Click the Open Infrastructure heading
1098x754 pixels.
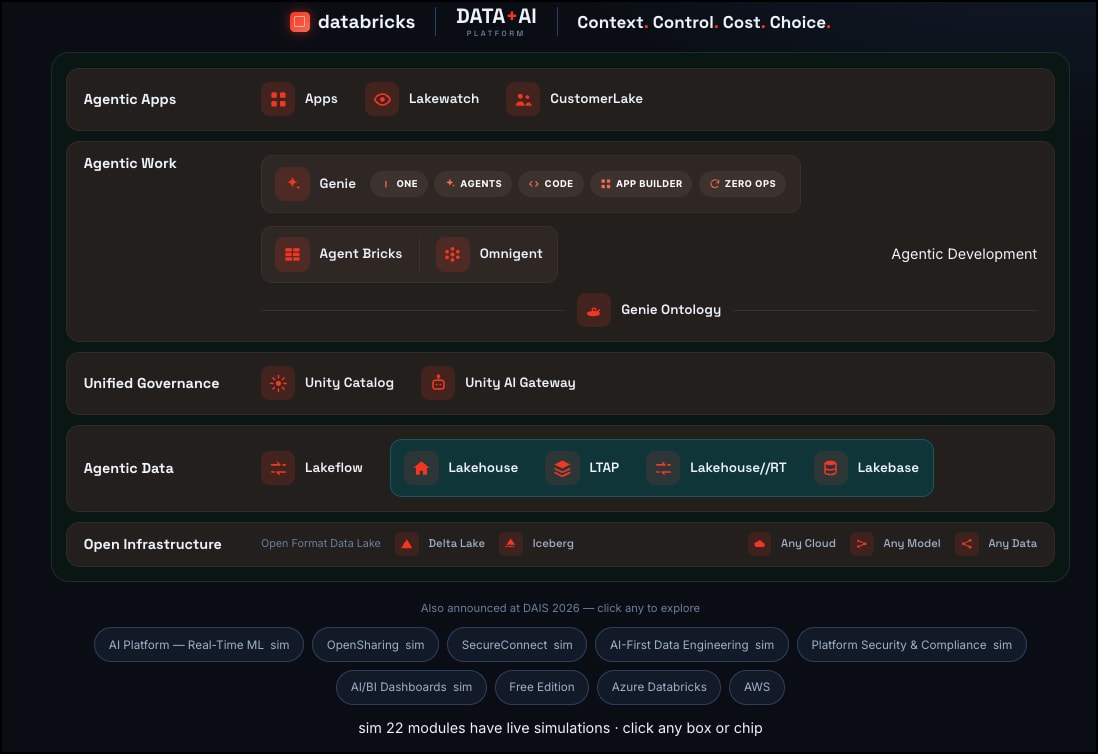click(x=152, y=544)
